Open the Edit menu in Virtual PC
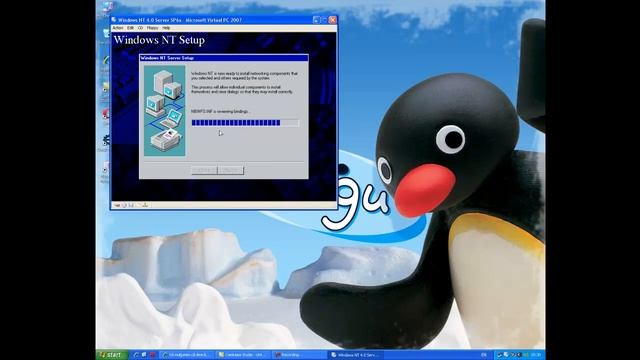Image resolution: width=640 pixels, height=360 pixels. click(x=130, y=28)
